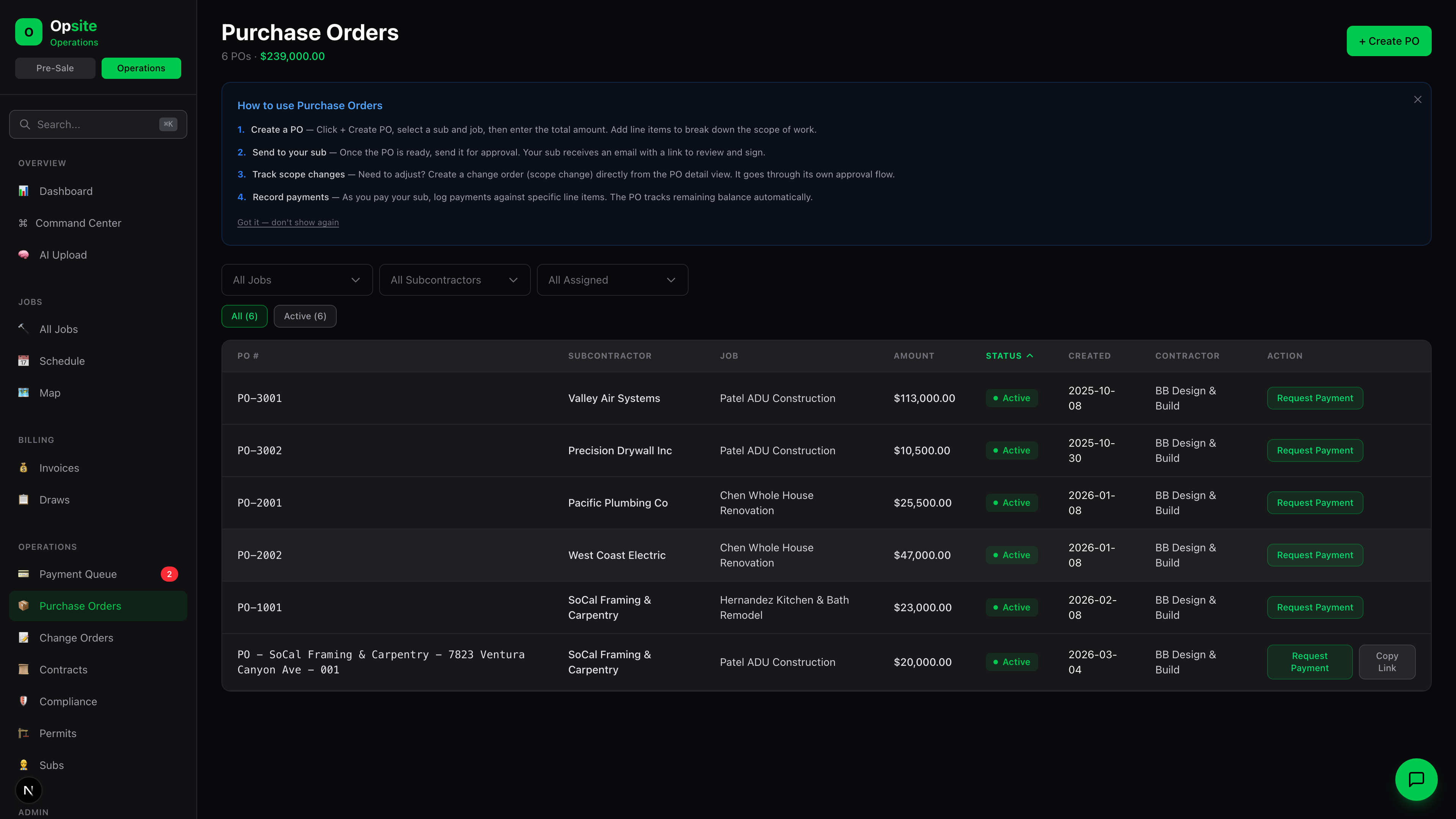Click Copy Link for the SoCal Framing PO
The width and height of the screenshot is (1456, 819).
tap(1387, 662)
